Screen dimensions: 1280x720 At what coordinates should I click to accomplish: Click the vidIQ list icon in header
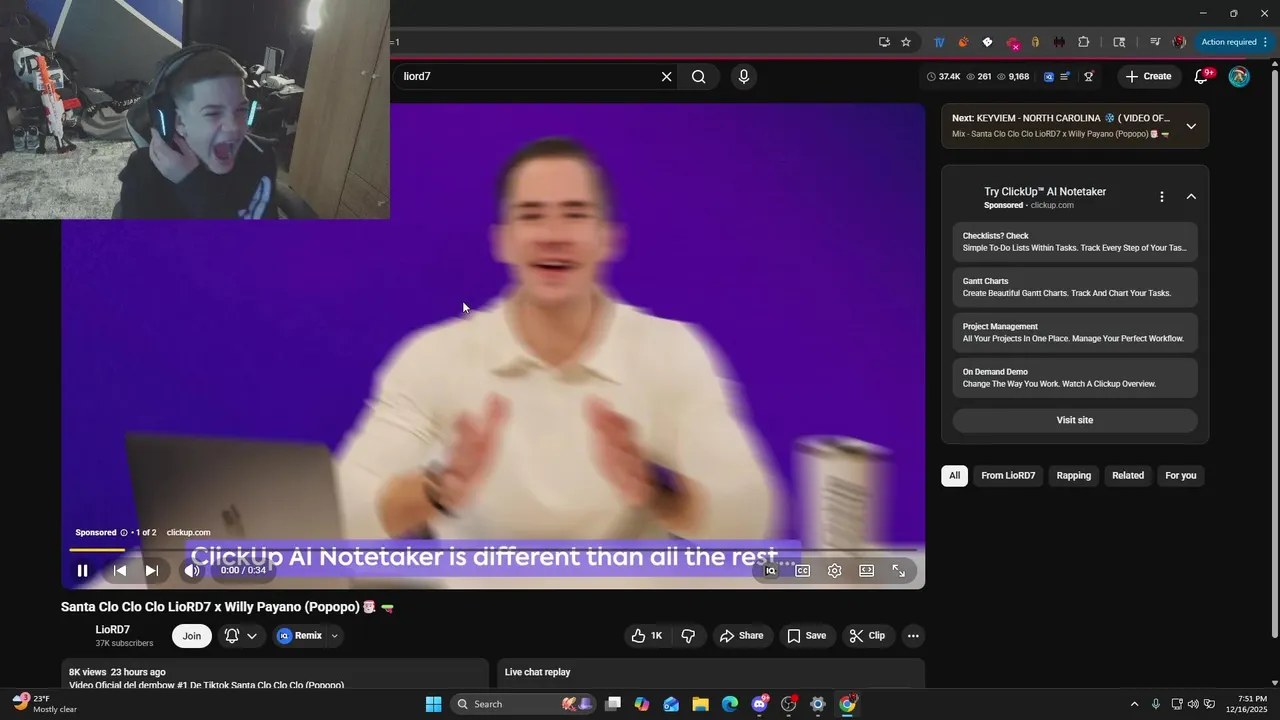1066,76
